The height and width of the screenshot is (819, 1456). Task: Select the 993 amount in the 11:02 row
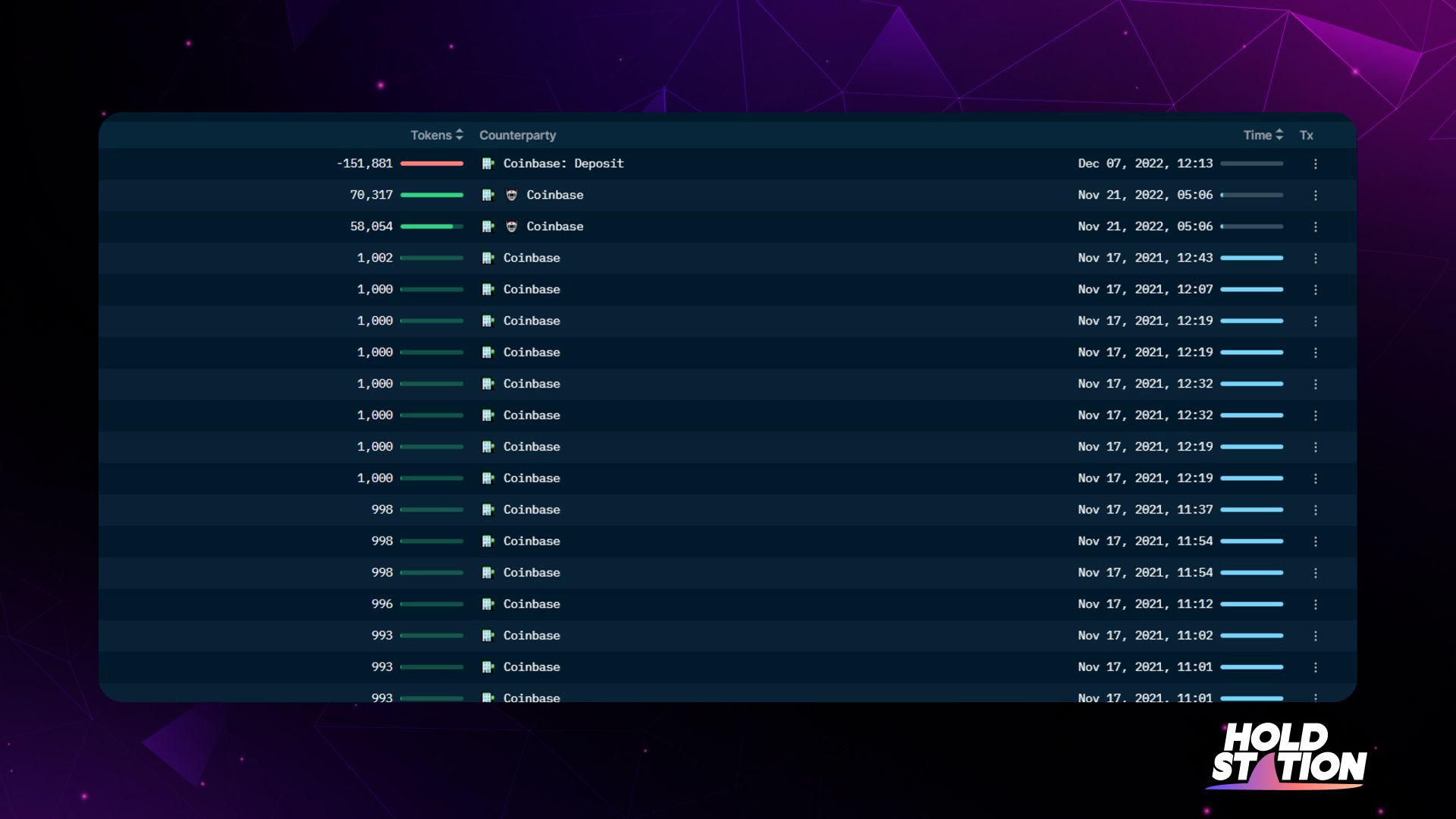(382, 636)
